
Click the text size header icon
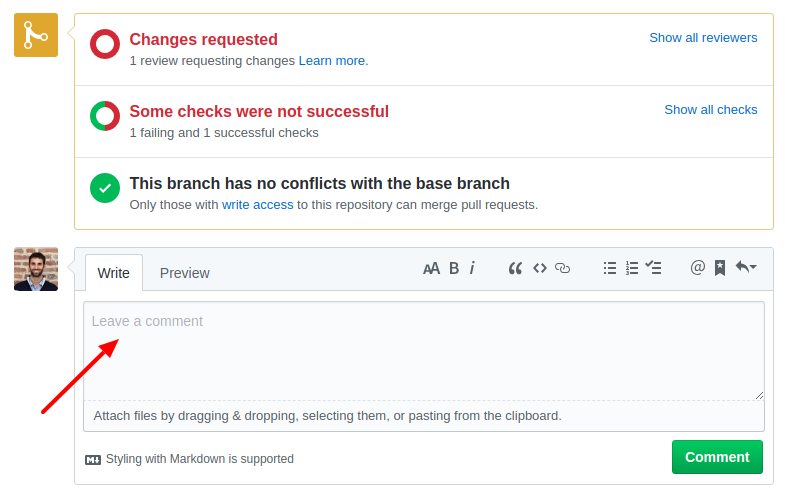click(431, 269)
